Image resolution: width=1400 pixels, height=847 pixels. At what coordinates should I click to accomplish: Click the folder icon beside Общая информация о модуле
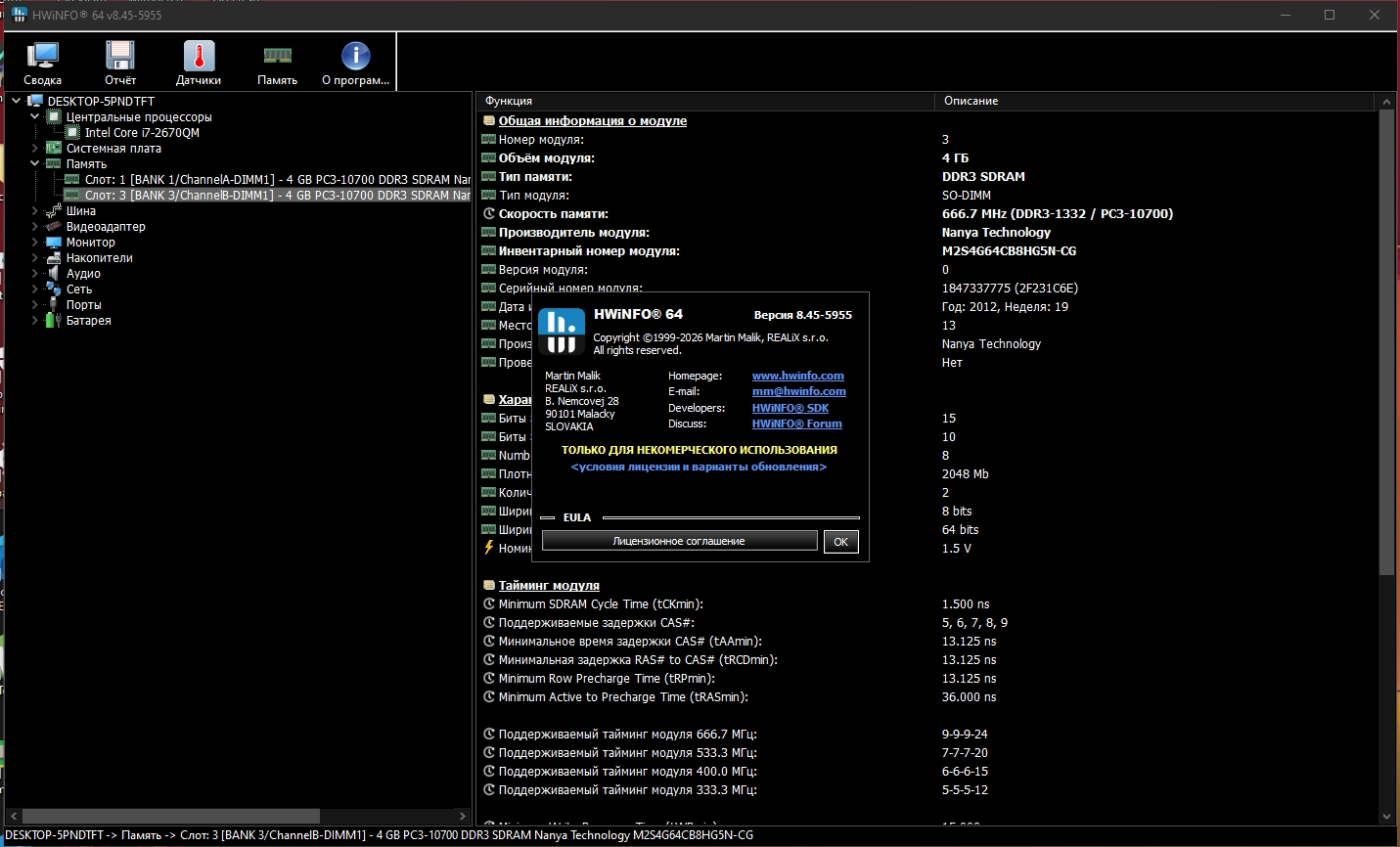(x=489, y=121)
